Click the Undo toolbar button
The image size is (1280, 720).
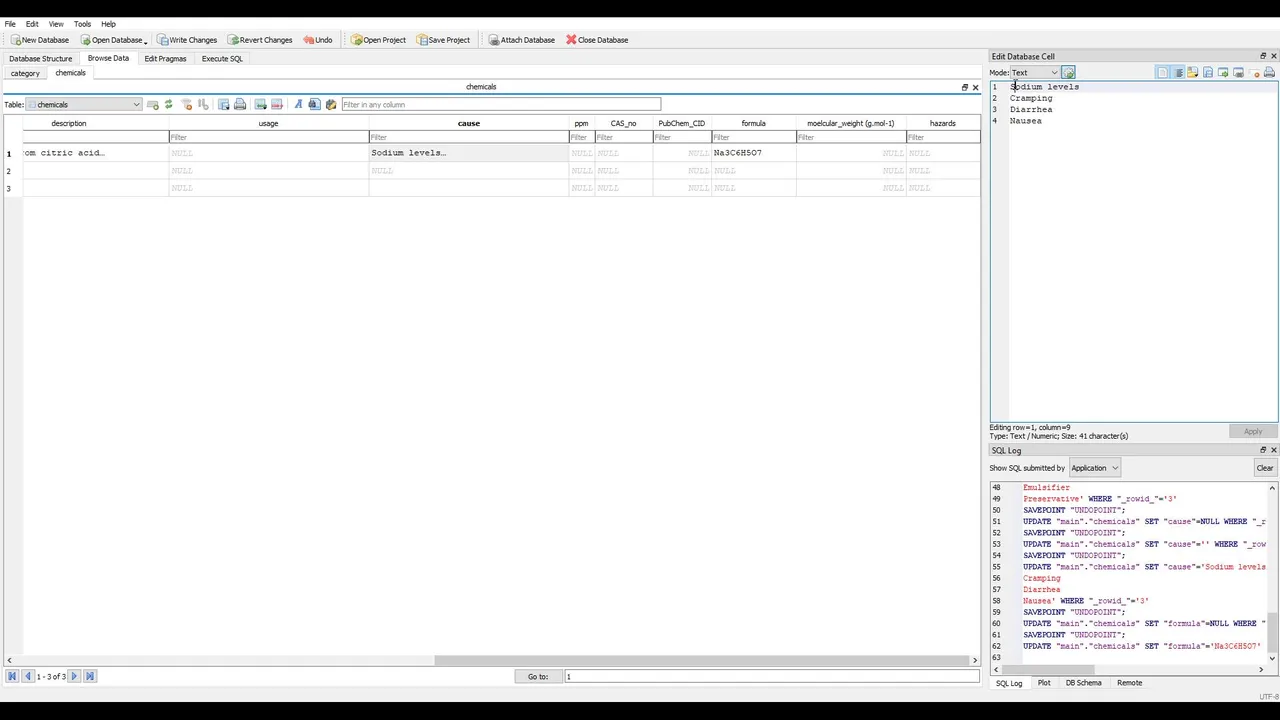pos(317,40)
